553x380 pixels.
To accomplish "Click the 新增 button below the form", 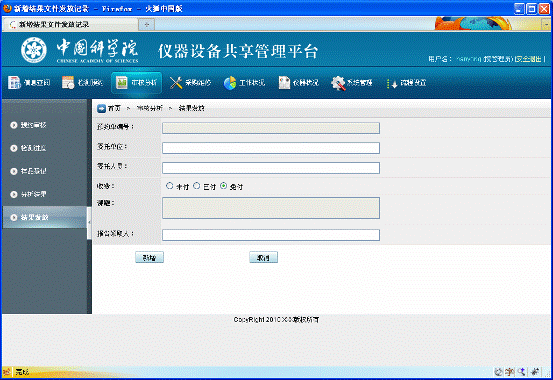I will pos(150,258).
